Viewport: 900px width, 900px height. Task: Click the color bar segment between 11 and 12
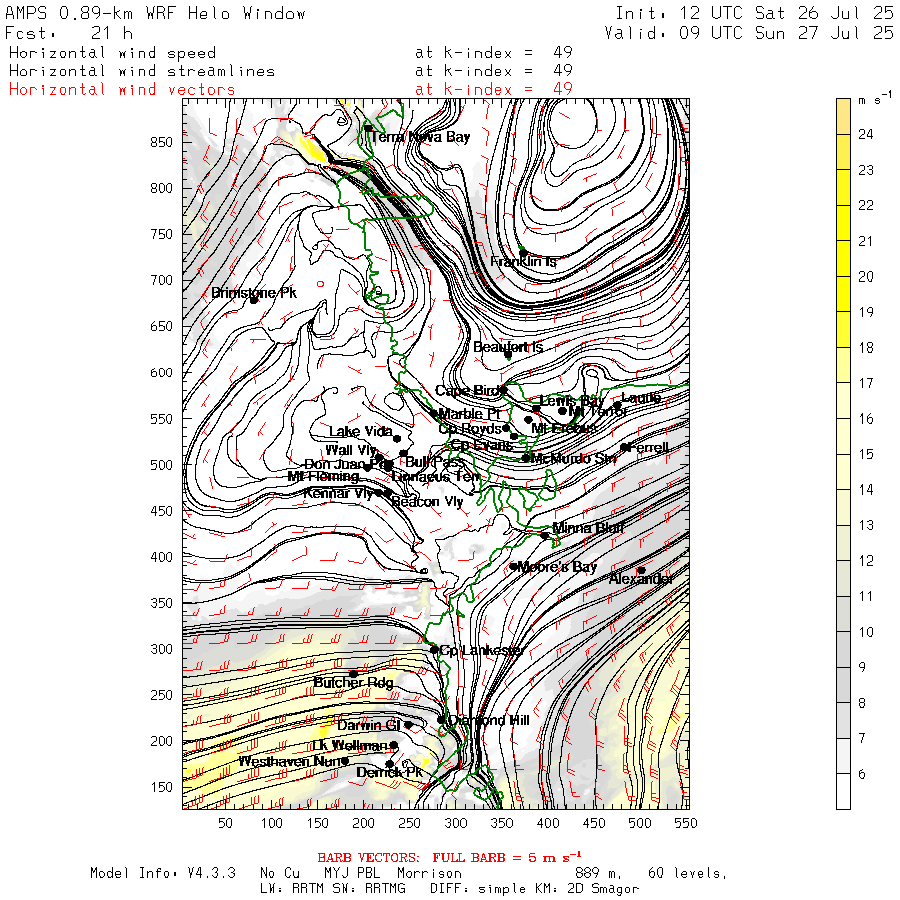coord(843,579)
